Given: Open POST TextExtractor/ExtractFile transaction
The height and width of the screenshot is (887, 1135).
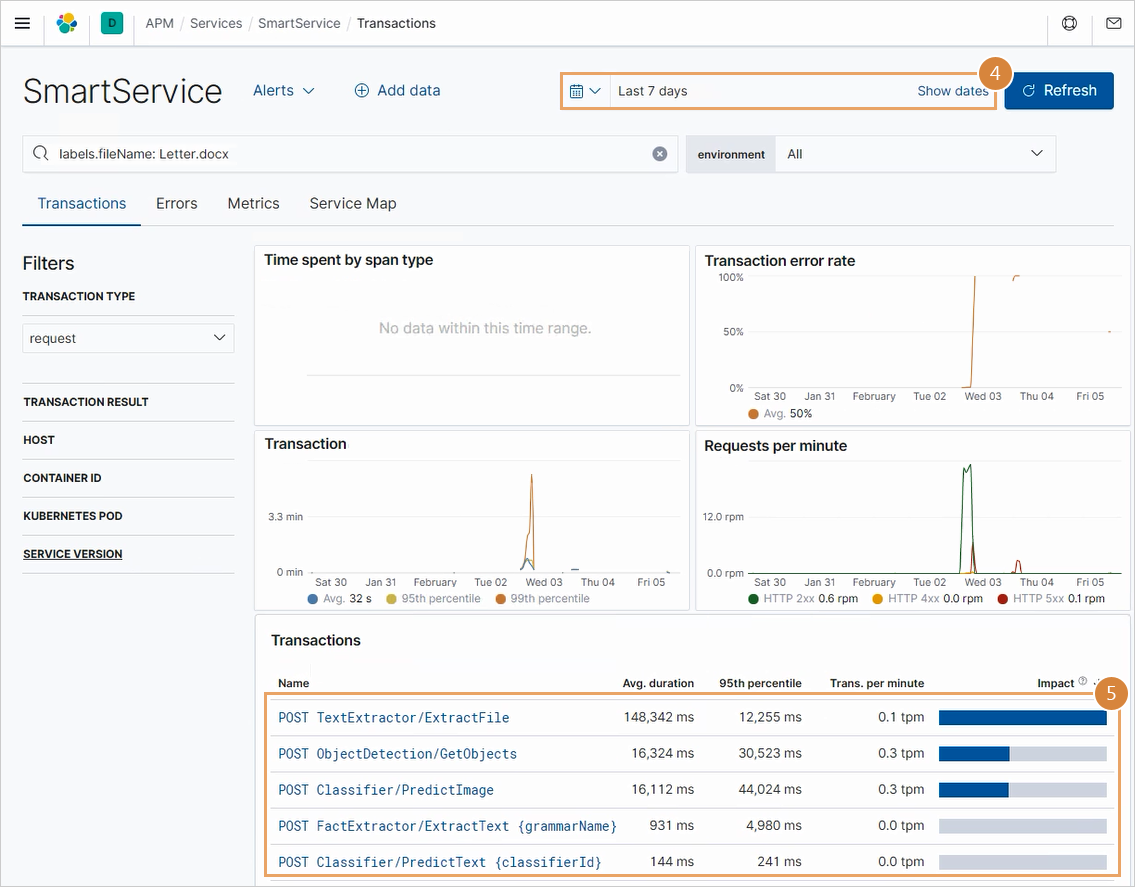Looking at the screenshot, I should tap(394, 717).
